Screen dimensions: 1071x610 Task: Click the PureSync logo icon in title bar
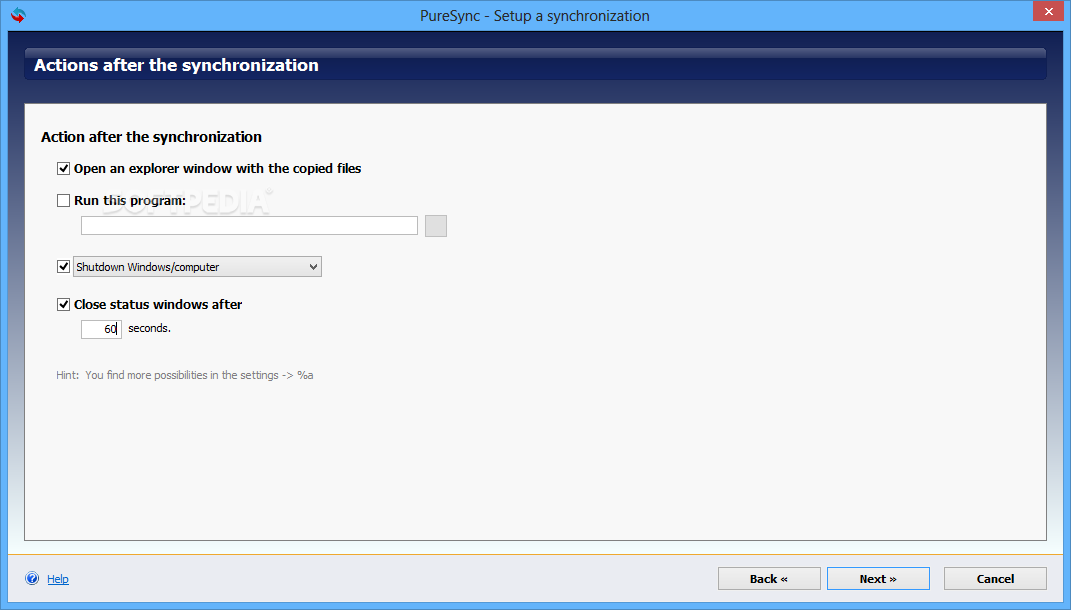18,15
